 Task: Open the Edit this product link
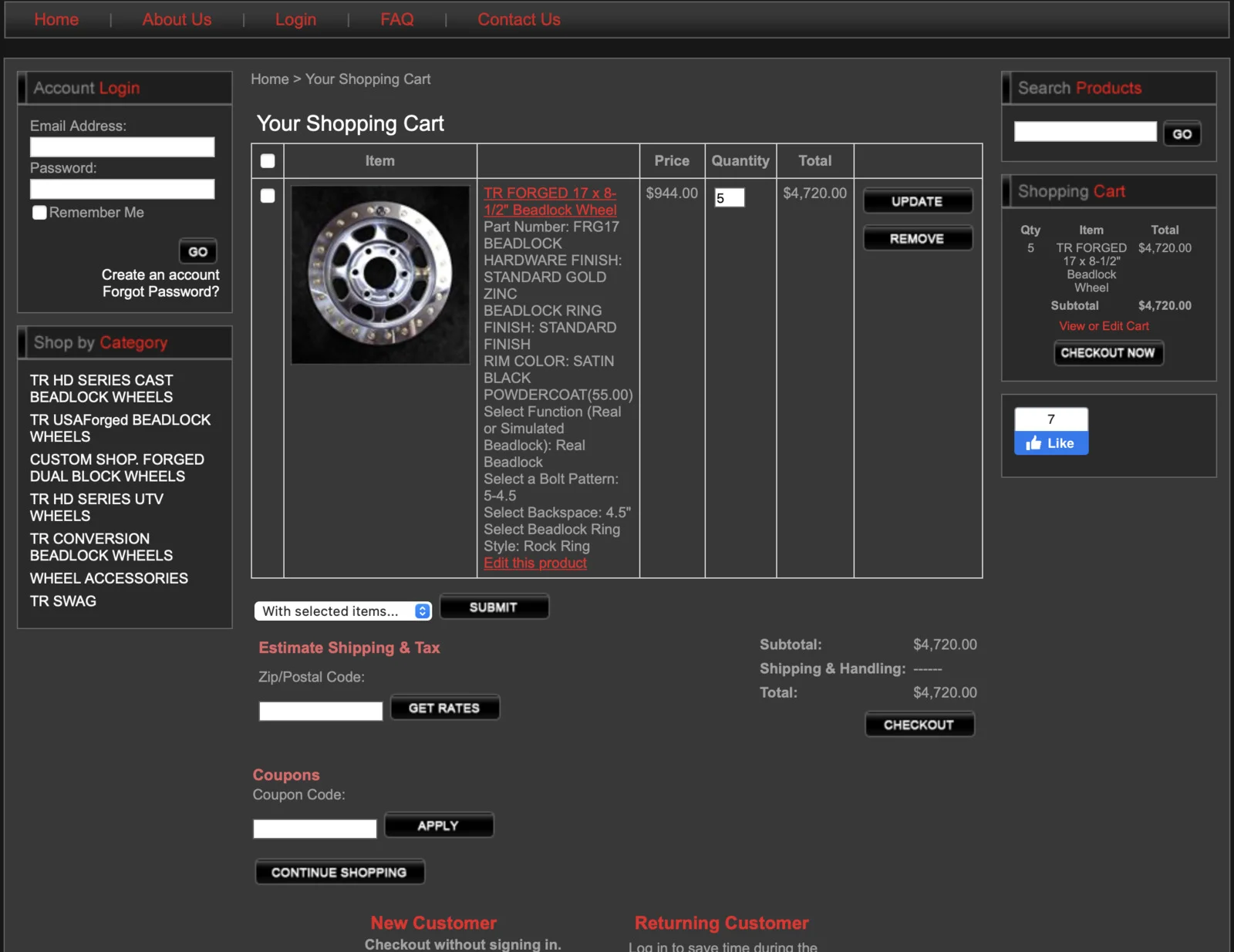click(x=535, y=563)
